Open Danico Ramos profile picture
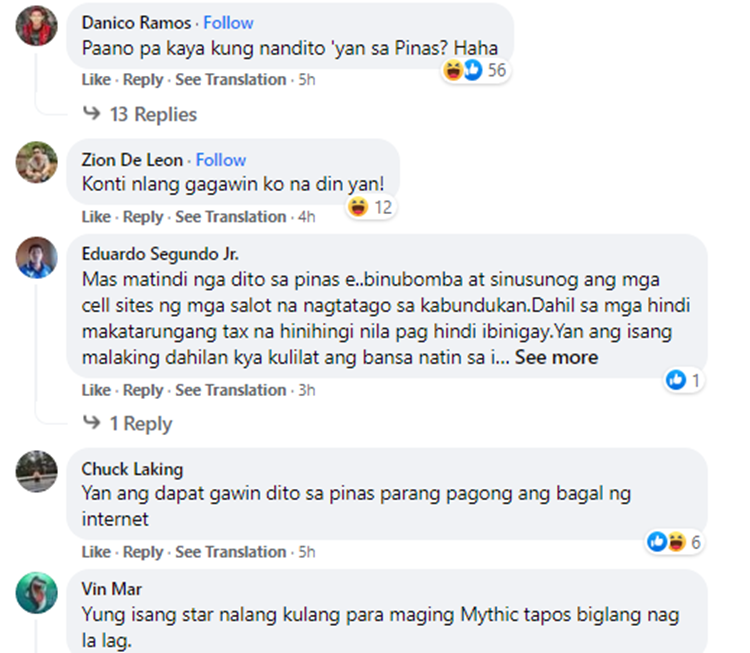 click(x=37, y=25)
